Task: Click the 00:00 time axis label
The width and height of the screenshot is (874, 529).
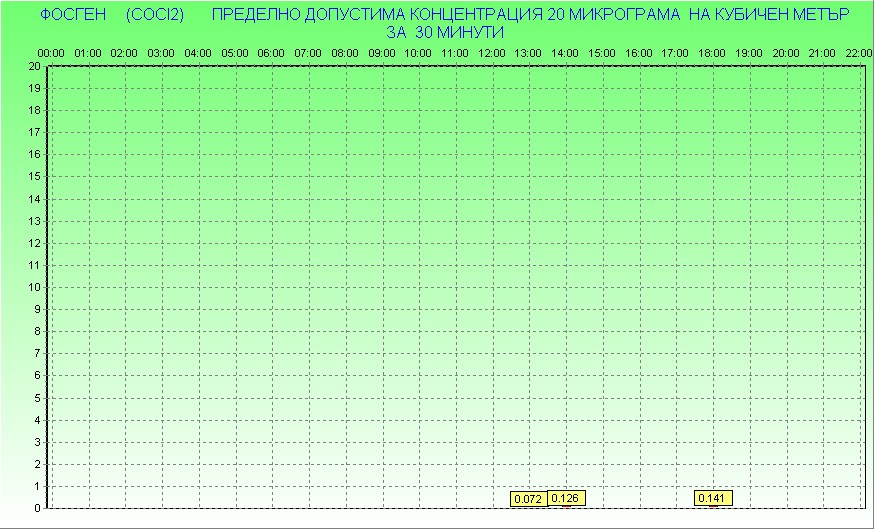Action: pyautogui.click(x=51, y=53)
